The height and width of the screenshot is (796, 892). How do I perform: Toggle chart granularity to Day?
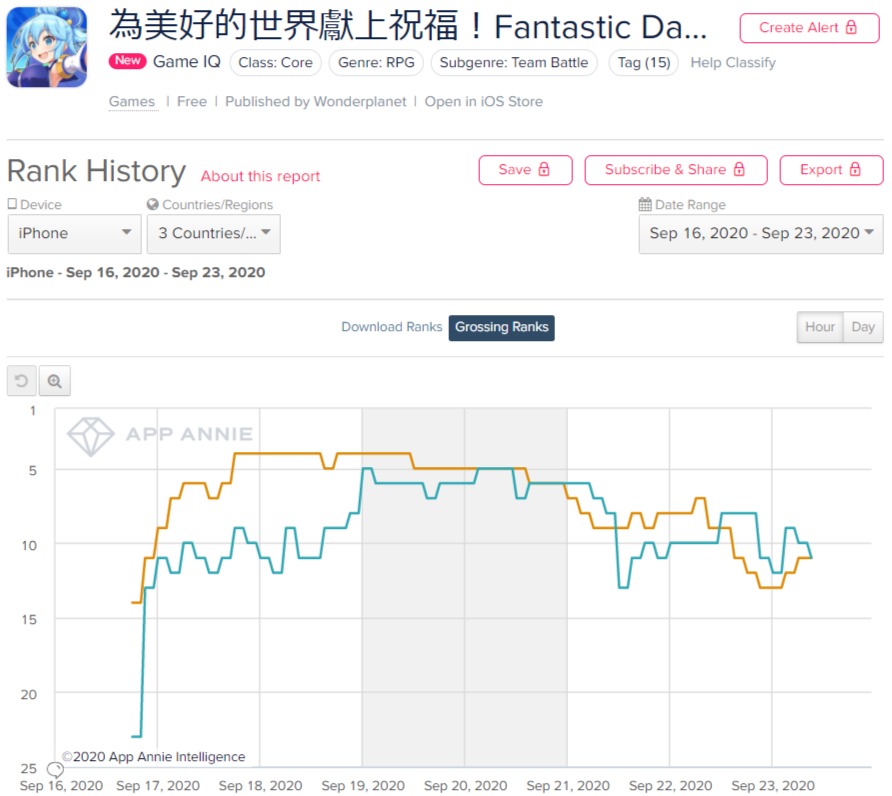[x=863, y=327]
